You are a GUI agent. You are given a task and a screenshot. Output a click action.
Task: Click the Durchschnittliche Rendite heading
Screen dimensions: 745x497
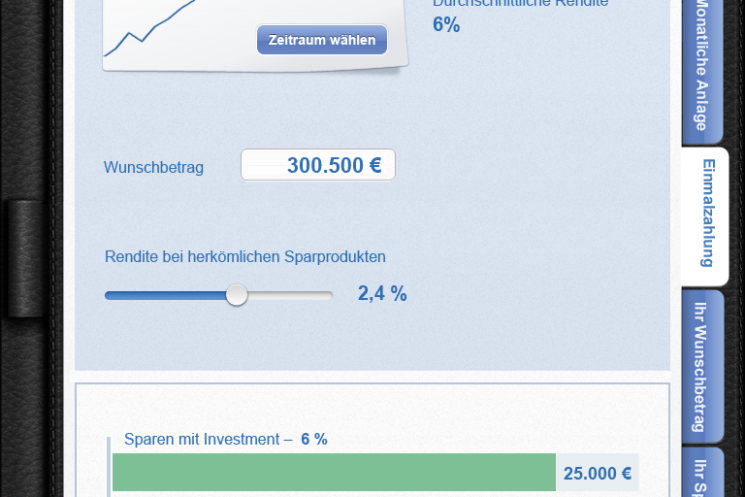tap(520, 3)
